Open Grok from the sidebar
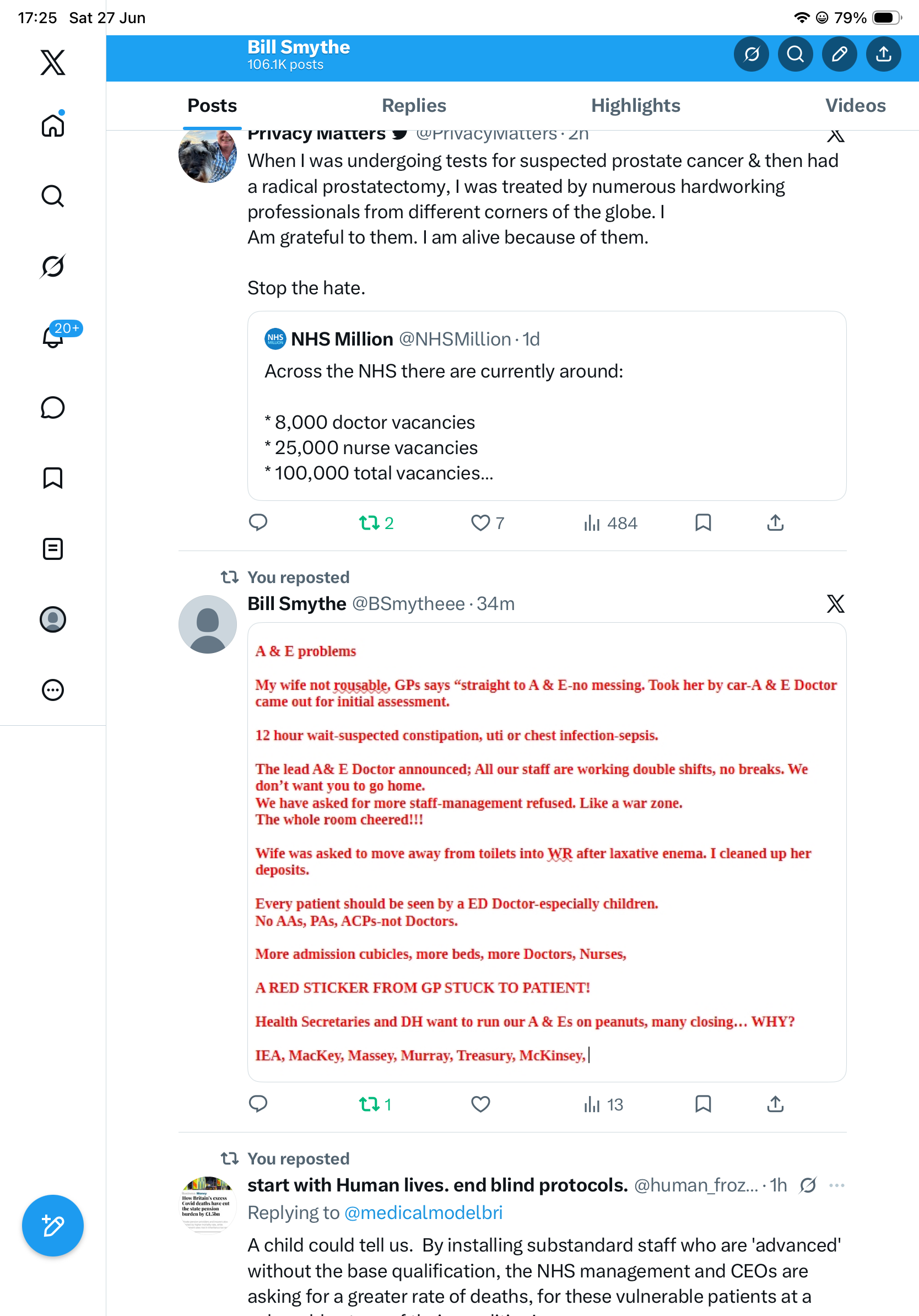This screenshot has height=1316, width=919. (53, 267)
